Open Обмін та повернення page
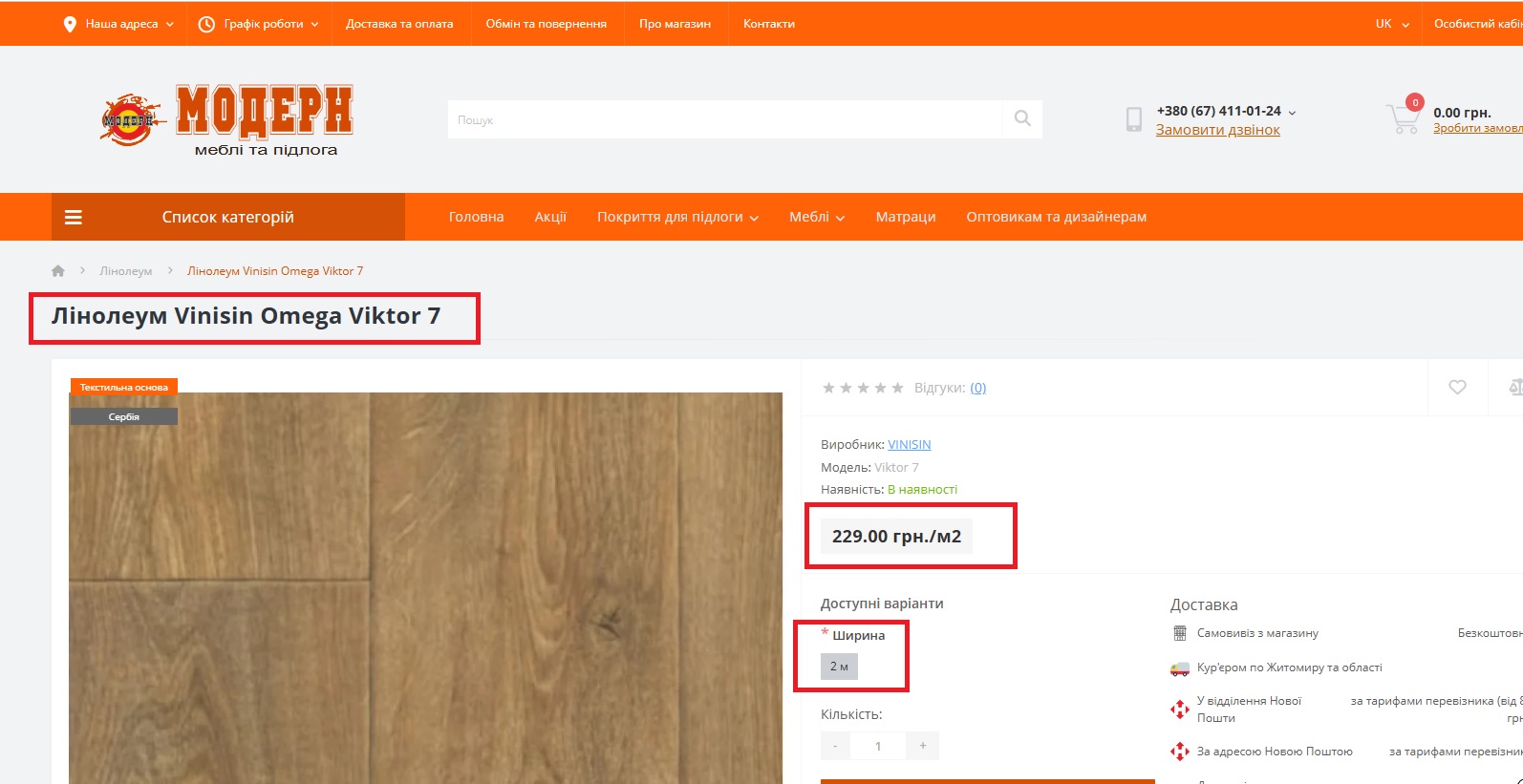Screen dimensions: 1523x784 click(x=547, y=24)
